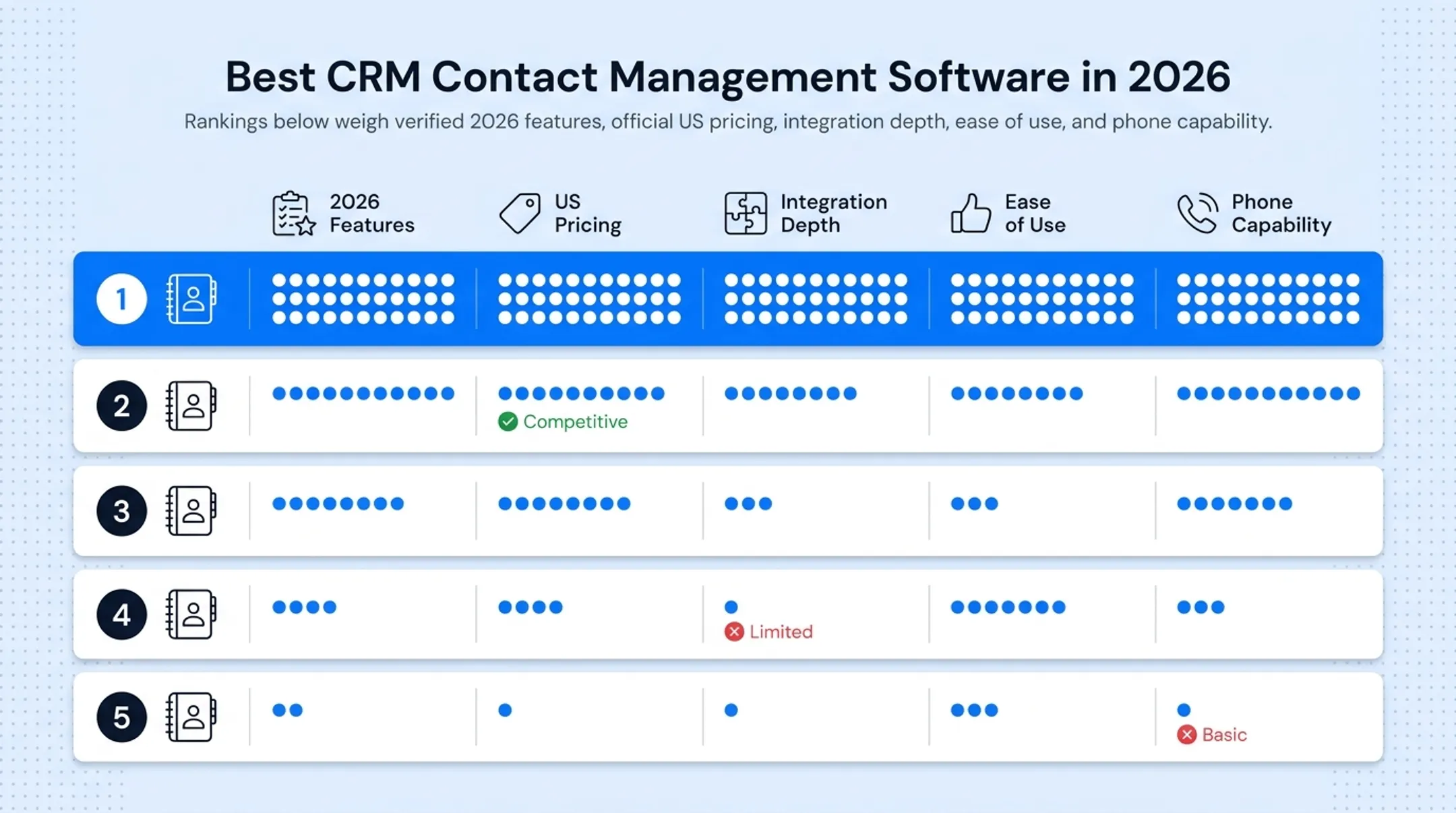The height and width of the screenshot is (813, 1456).
Task: Click the Integration Depth puzzle icon
Action: tap(746, 213)
